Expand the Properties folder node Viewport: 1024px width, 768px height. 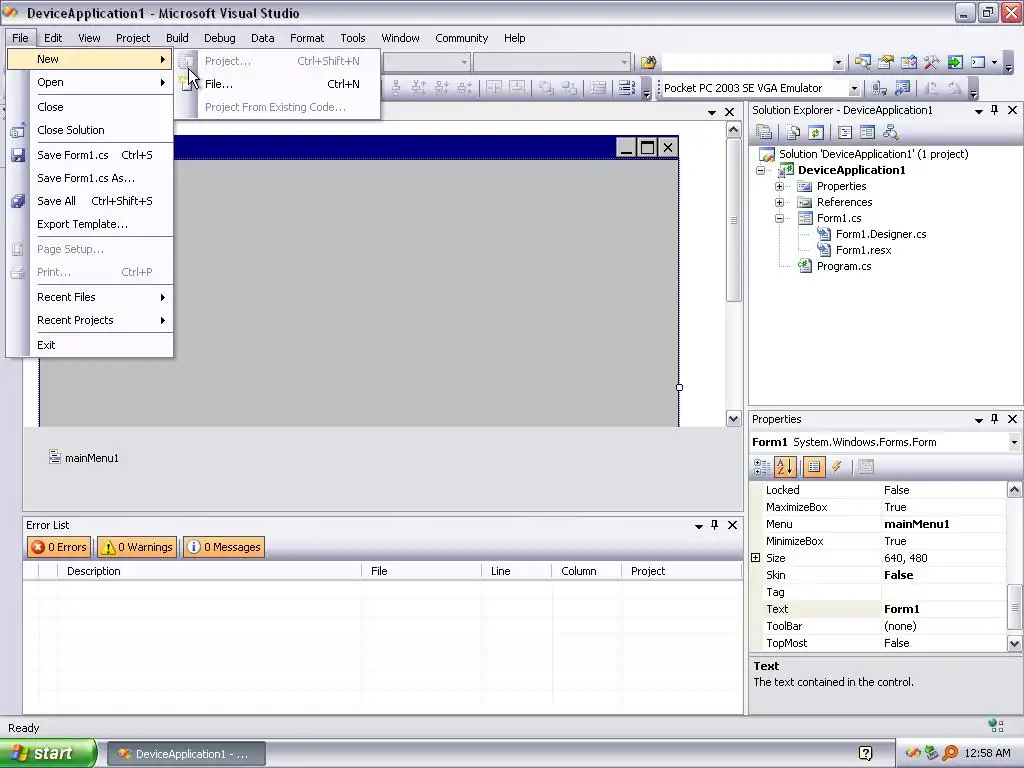[x=779, y=186]
